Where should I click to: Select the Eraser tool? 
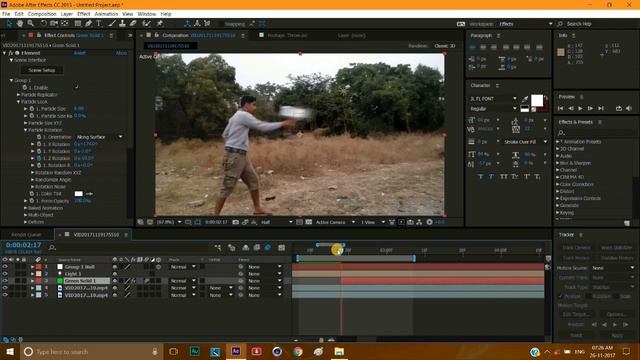point(133,24)
